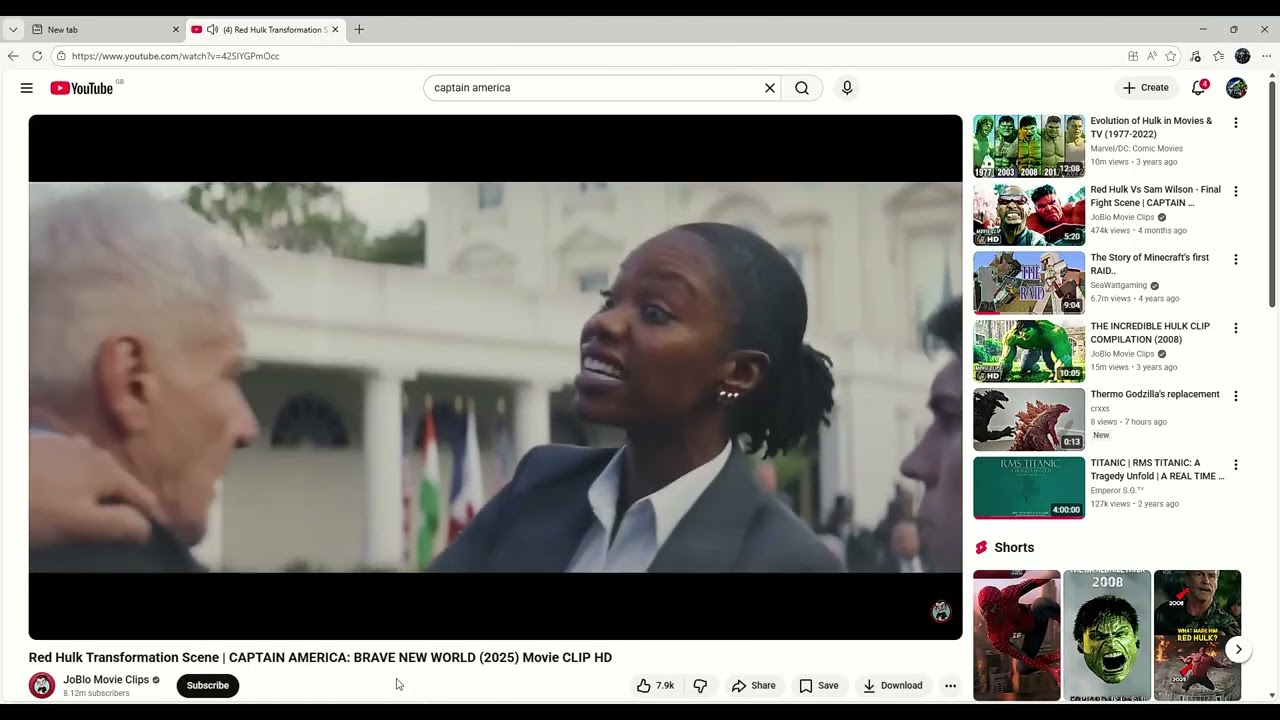The image size is (1280, 720).
Task: Open Red Hulk Vs Sam Wilson thumbnail
Action: (x=1029, y=215)
